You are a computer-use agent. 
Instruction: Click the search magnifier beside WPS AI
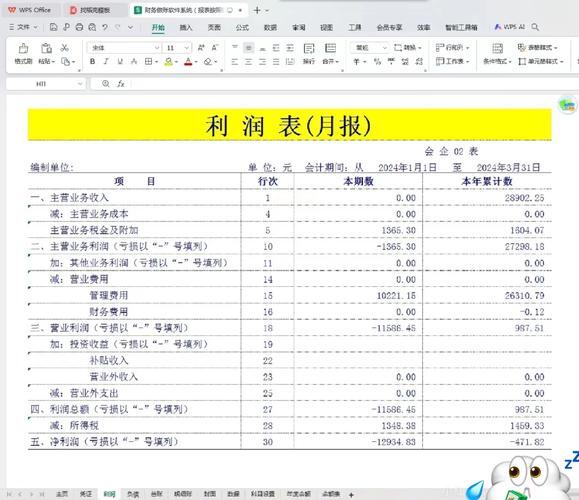[535, 27]
